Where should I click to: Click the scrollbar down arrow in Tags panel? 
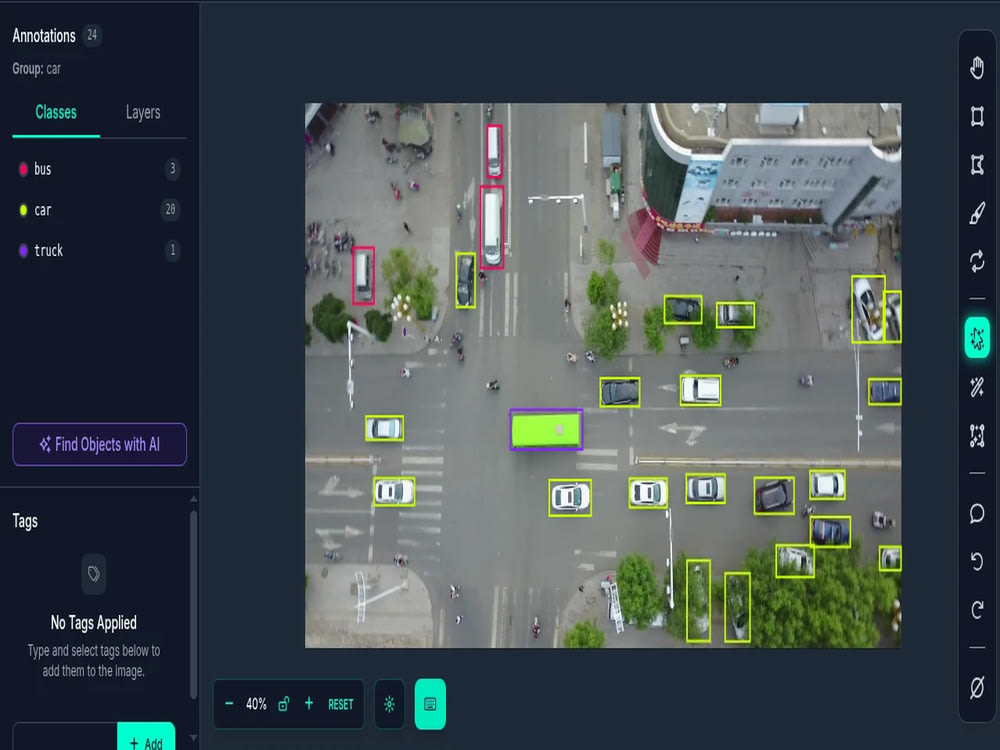coord(193,738)
